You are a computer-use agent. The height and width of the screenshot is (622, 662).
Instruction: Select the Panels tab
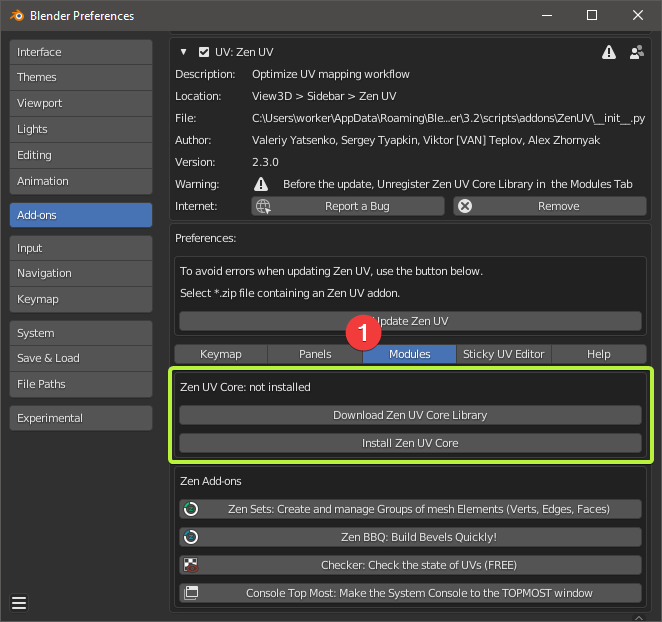(315, 354)
